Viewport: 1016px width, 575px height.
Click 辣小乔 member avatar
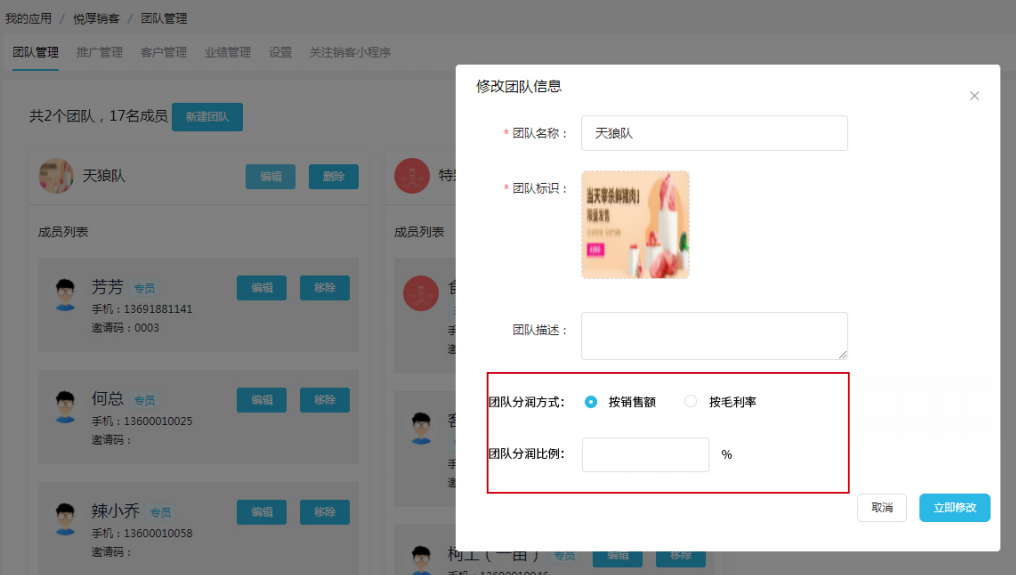[x=65, y=519]
